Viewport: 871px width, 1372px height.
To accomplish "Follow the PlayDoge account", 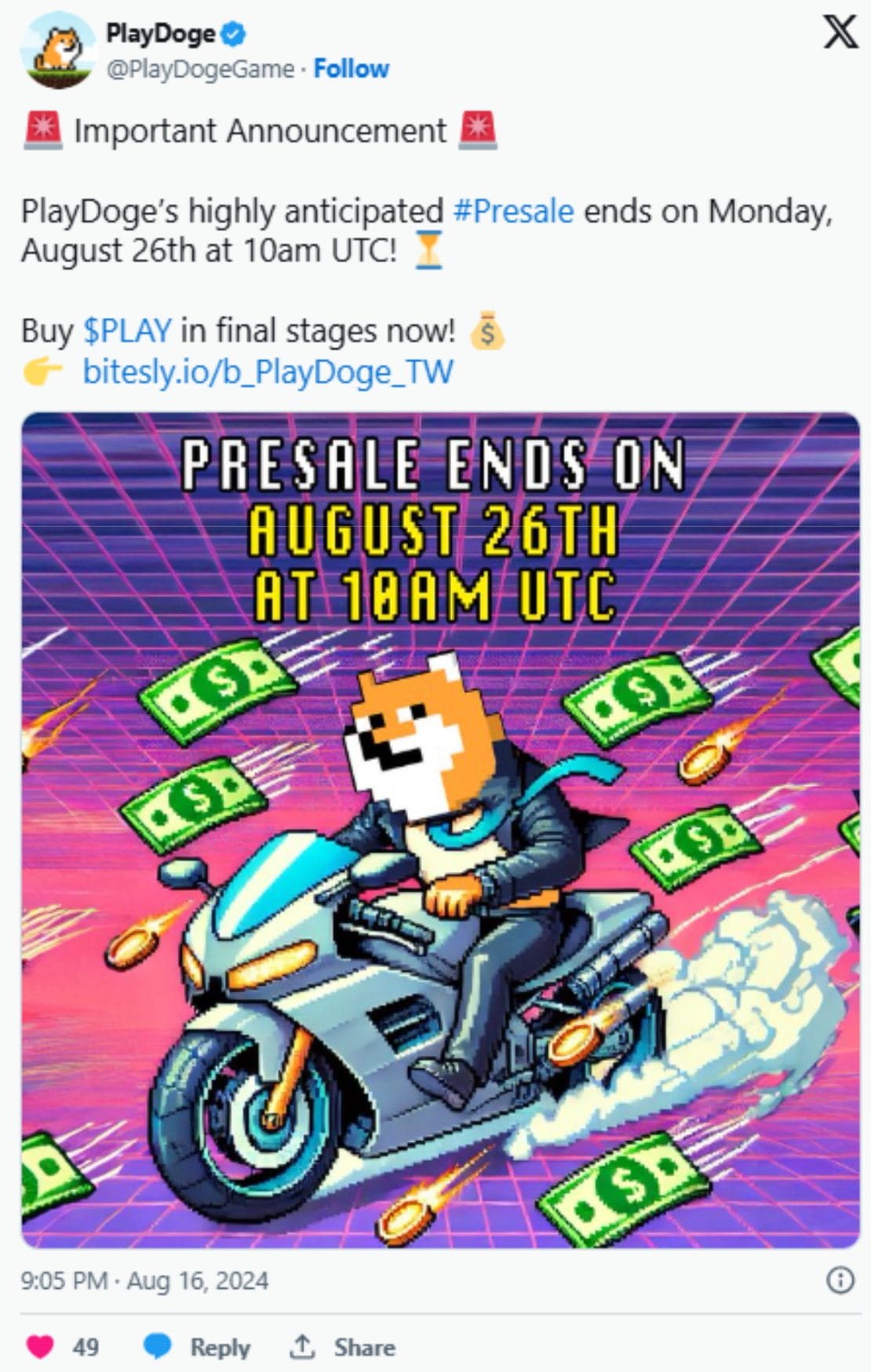I will click(x=351, y=69).
